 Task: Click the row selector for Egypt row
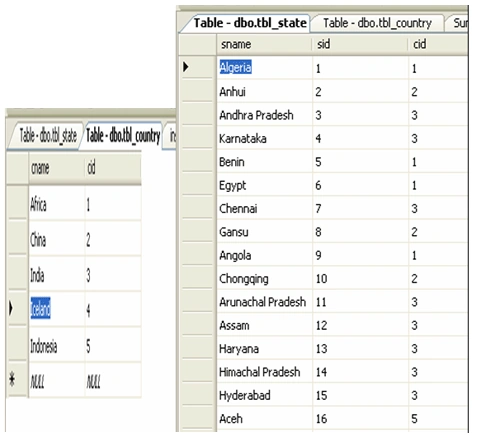(x=197, y=185)
